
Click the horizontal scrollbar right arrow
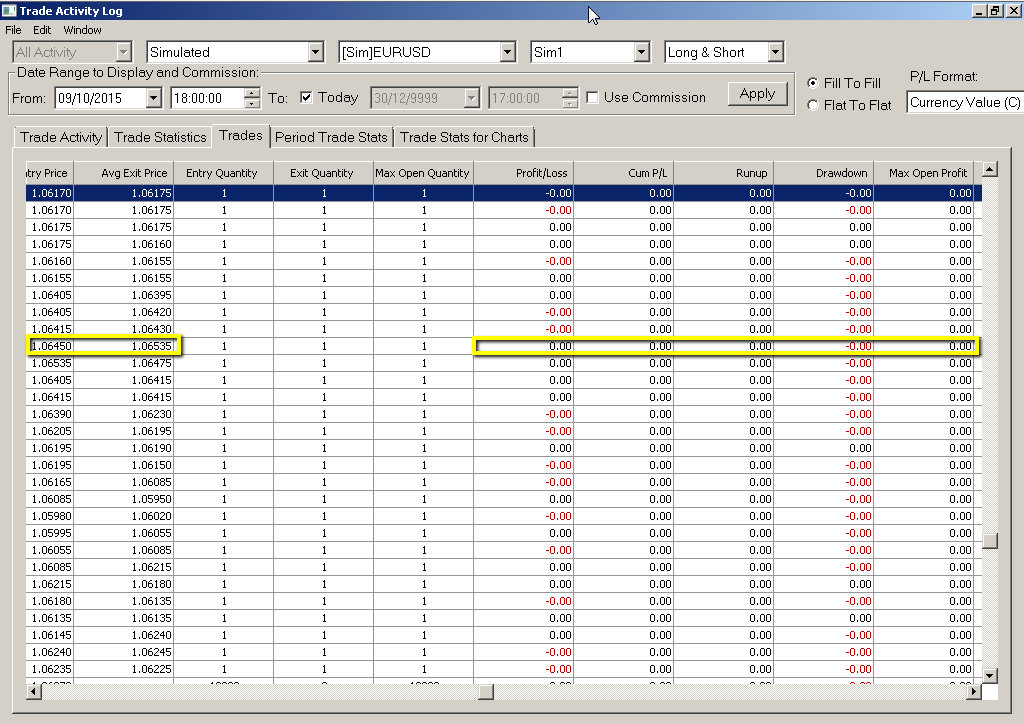[x=974, y=691]
